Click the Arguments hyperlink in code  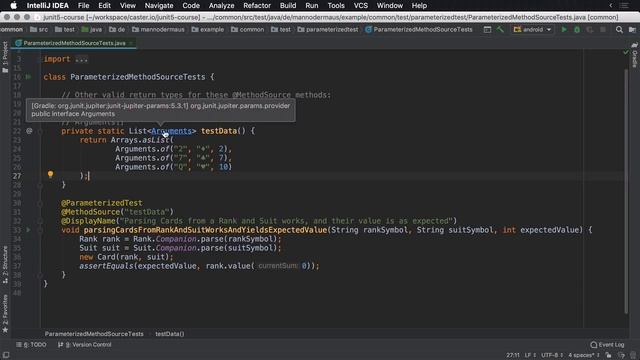pos(171,131)
